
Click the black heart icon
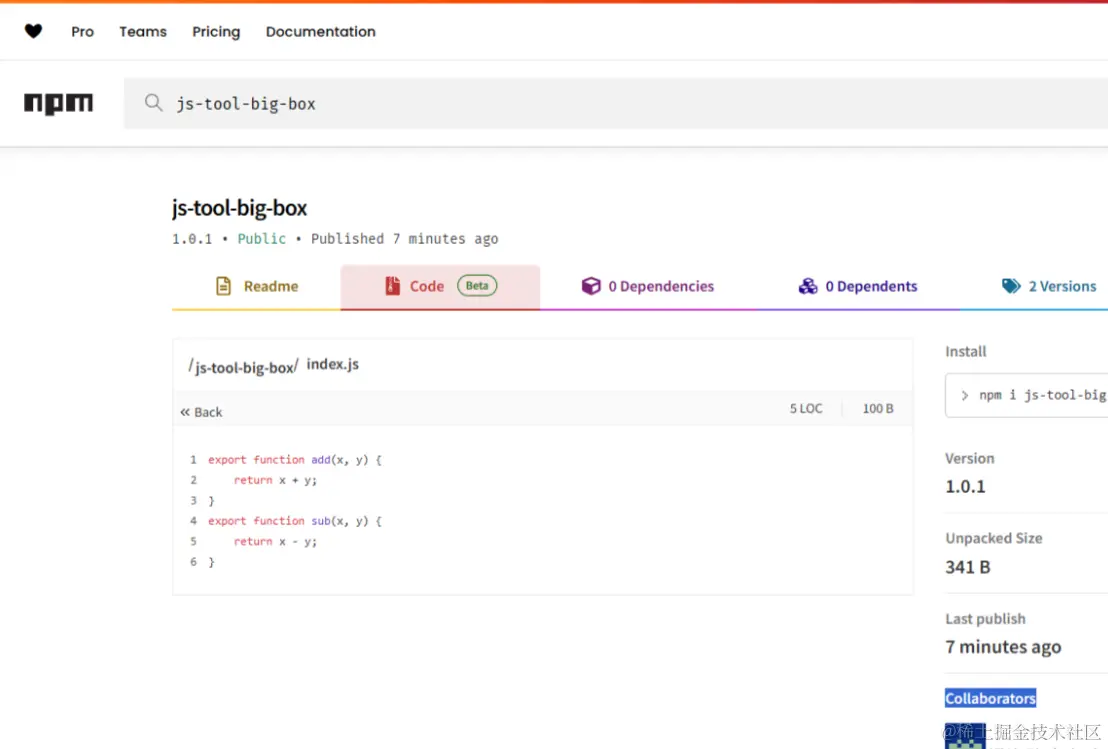(33, 31)
